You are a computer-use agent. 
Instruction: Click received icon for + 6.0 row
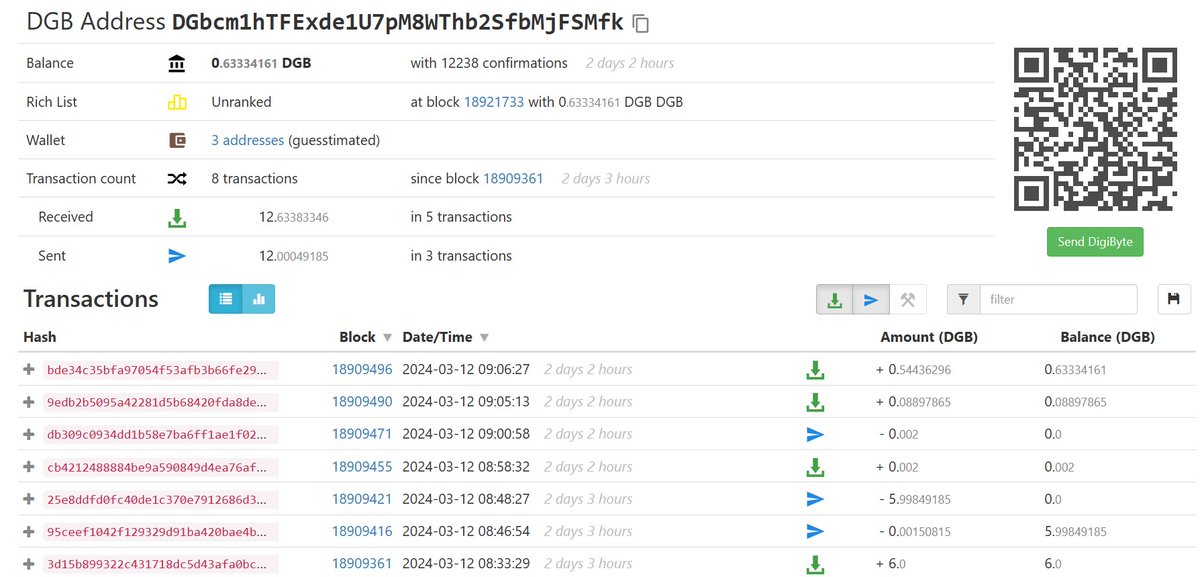815,564
